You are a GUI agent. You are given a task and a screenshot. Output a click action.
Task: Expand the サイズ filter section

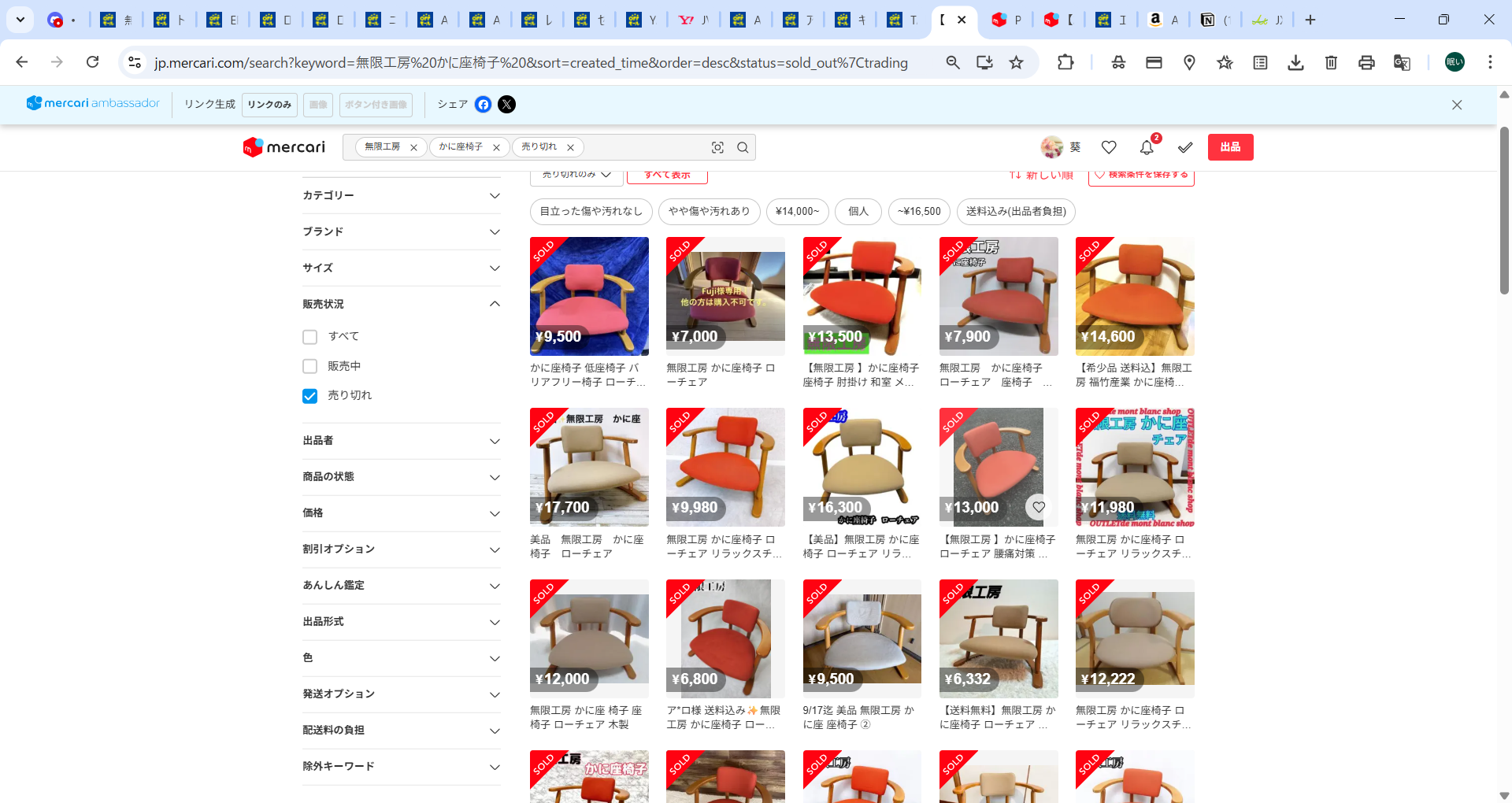click(402, 268)
